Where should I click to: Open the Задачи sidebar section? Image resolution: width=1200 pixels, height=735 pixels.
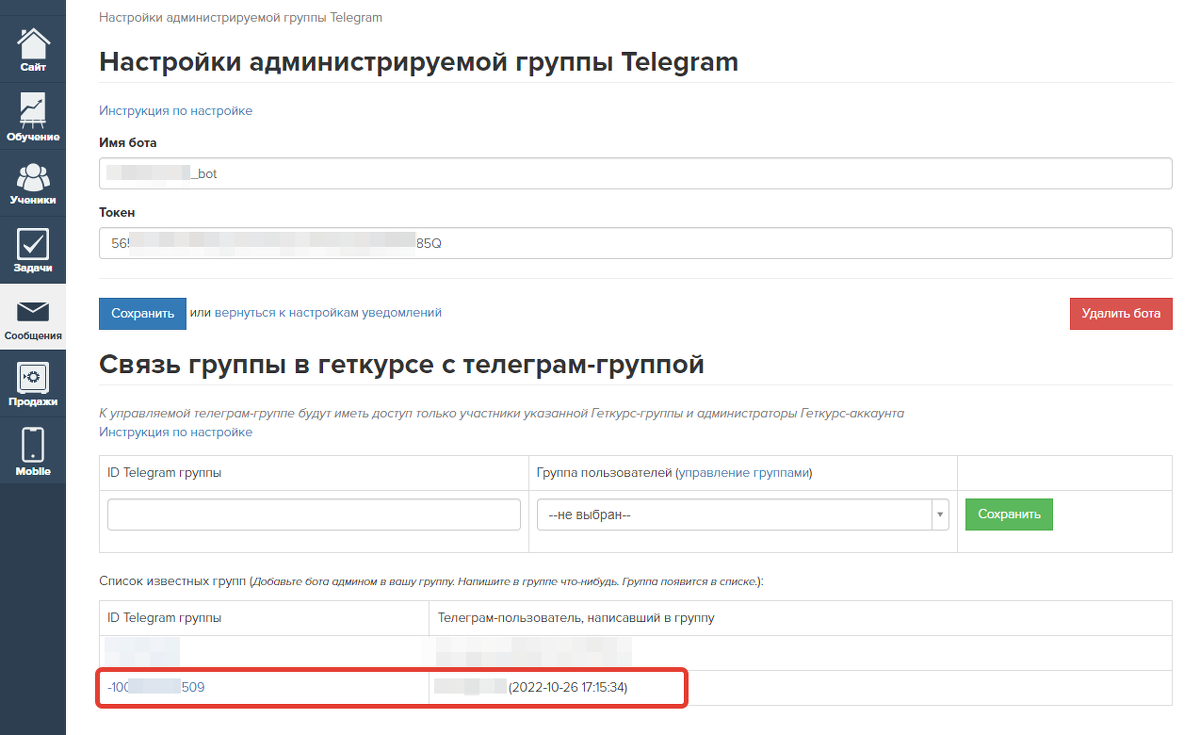pos(33,250)
